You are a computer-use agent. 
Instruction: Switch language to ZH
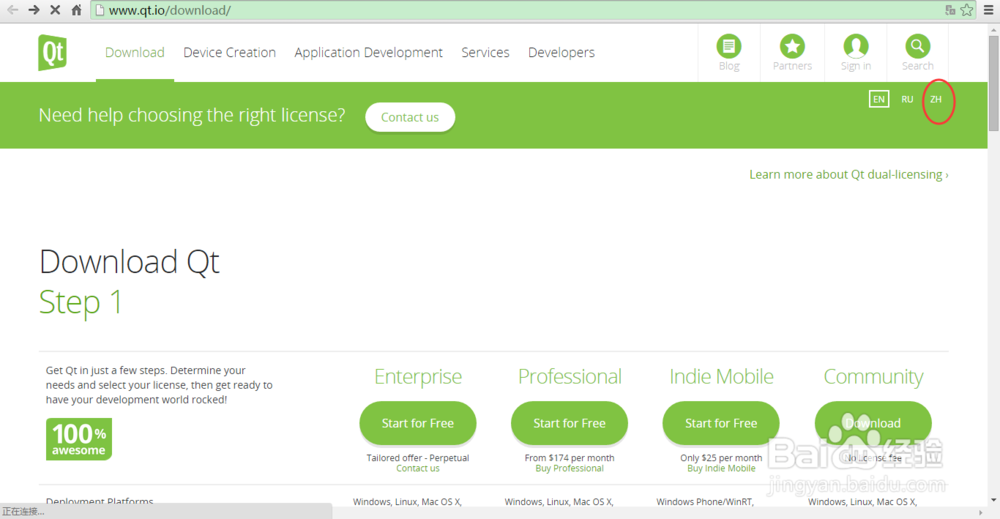point(936,99)
